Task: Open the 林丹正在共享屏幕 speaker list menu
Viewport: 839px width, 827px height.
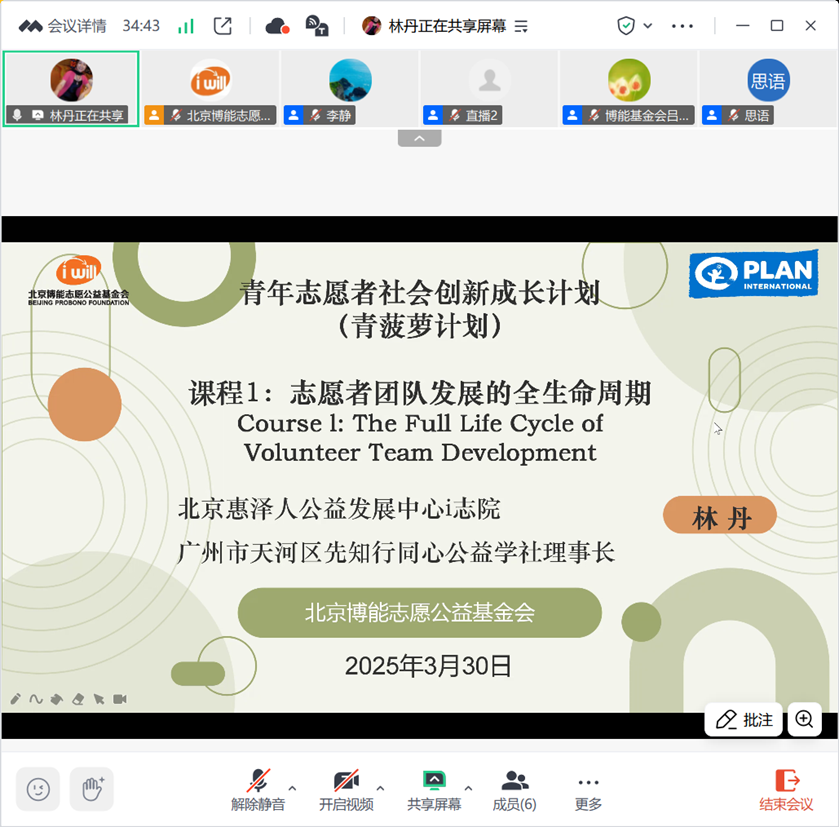Action: [x=521, y=26]
